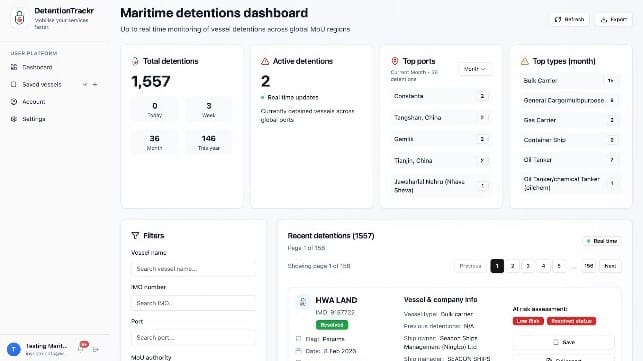Viewport: 643px width, 361px height.
Task: Select the General Cargo/multipurpose type row
Action: coord(570,101)
